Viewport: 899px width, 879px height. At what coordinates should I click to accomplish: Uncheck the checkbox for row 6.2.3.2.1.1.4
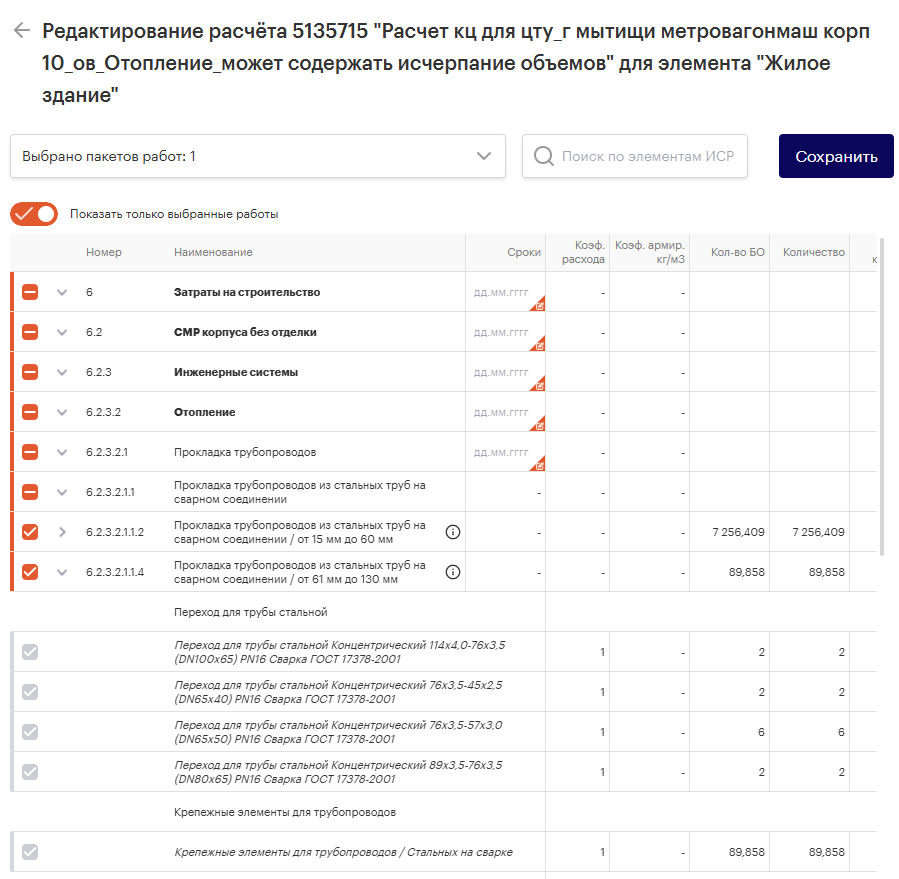coord(30,572)
